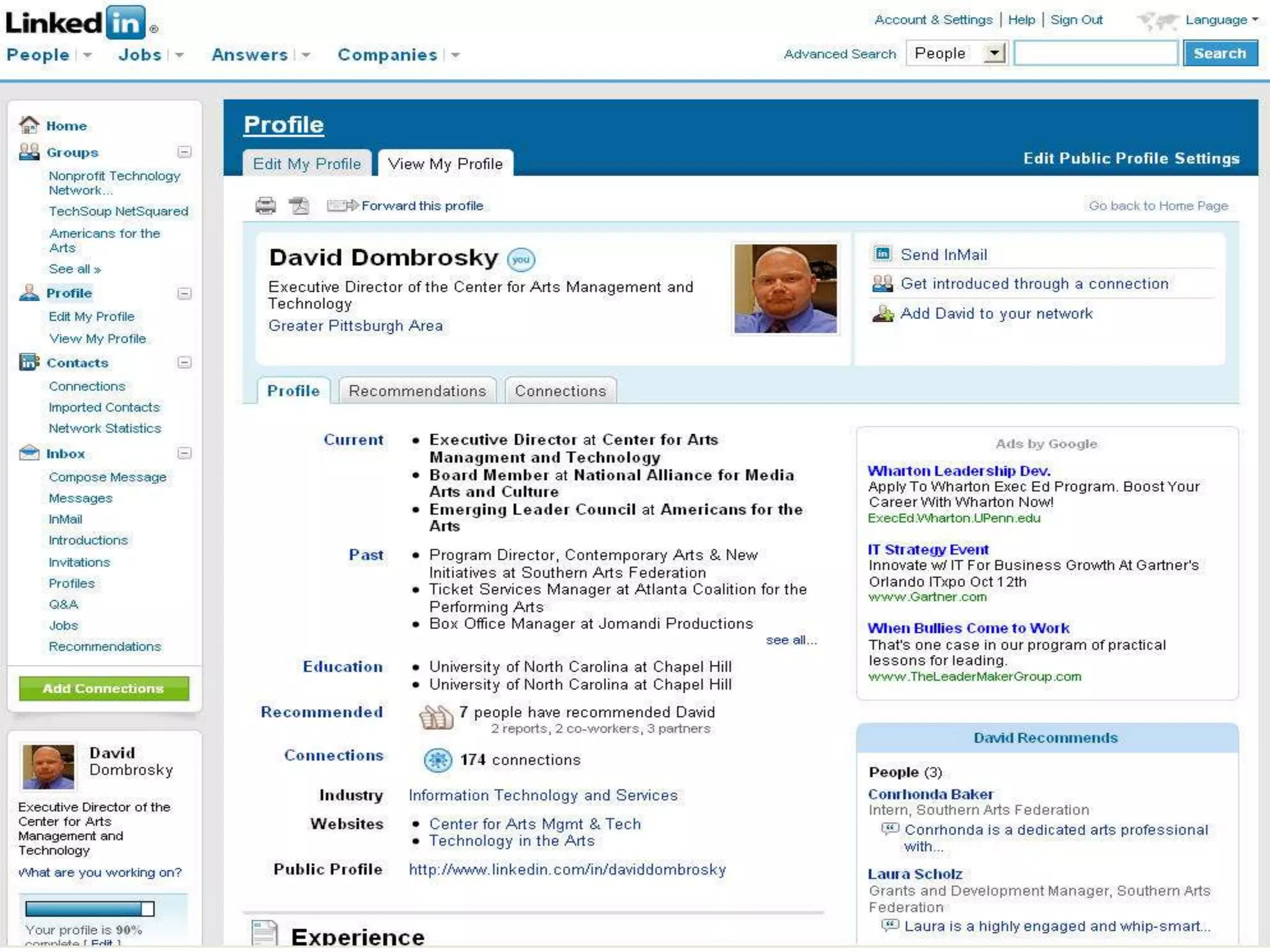Open Edit Public Profile Settings link
Screen dimensions: 1270x952
(x=1130, y=159)
